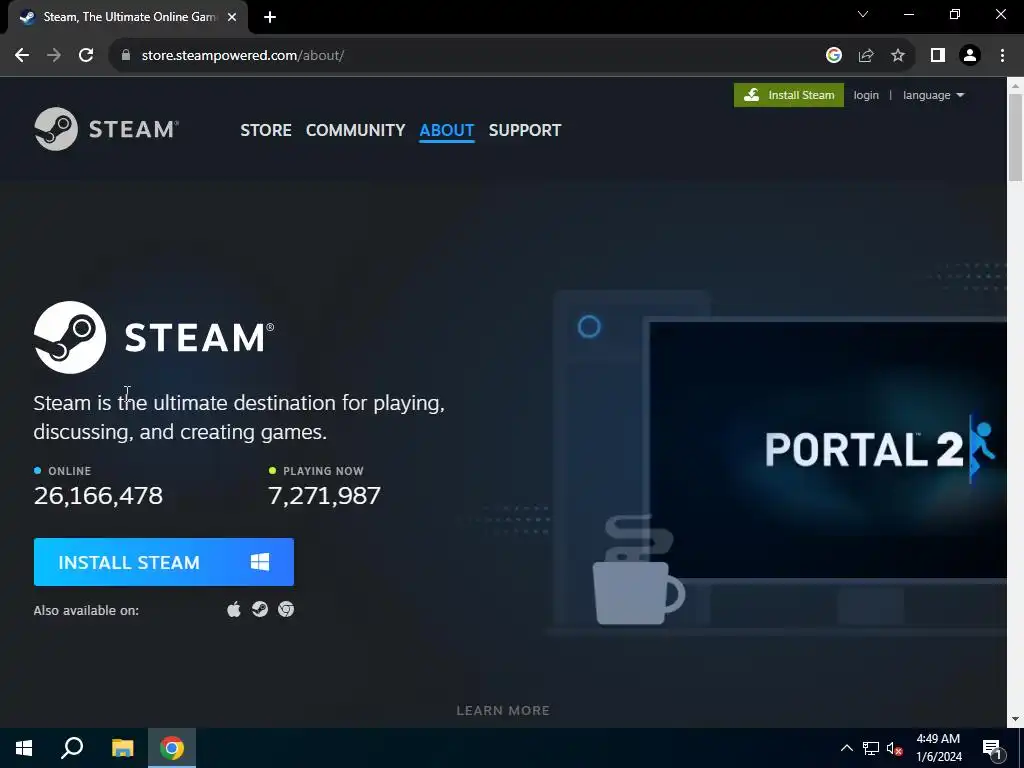Click the Portal 2 monitor image
The height and width of the screenshot is (768, 1024).
[x=826, y=449]
